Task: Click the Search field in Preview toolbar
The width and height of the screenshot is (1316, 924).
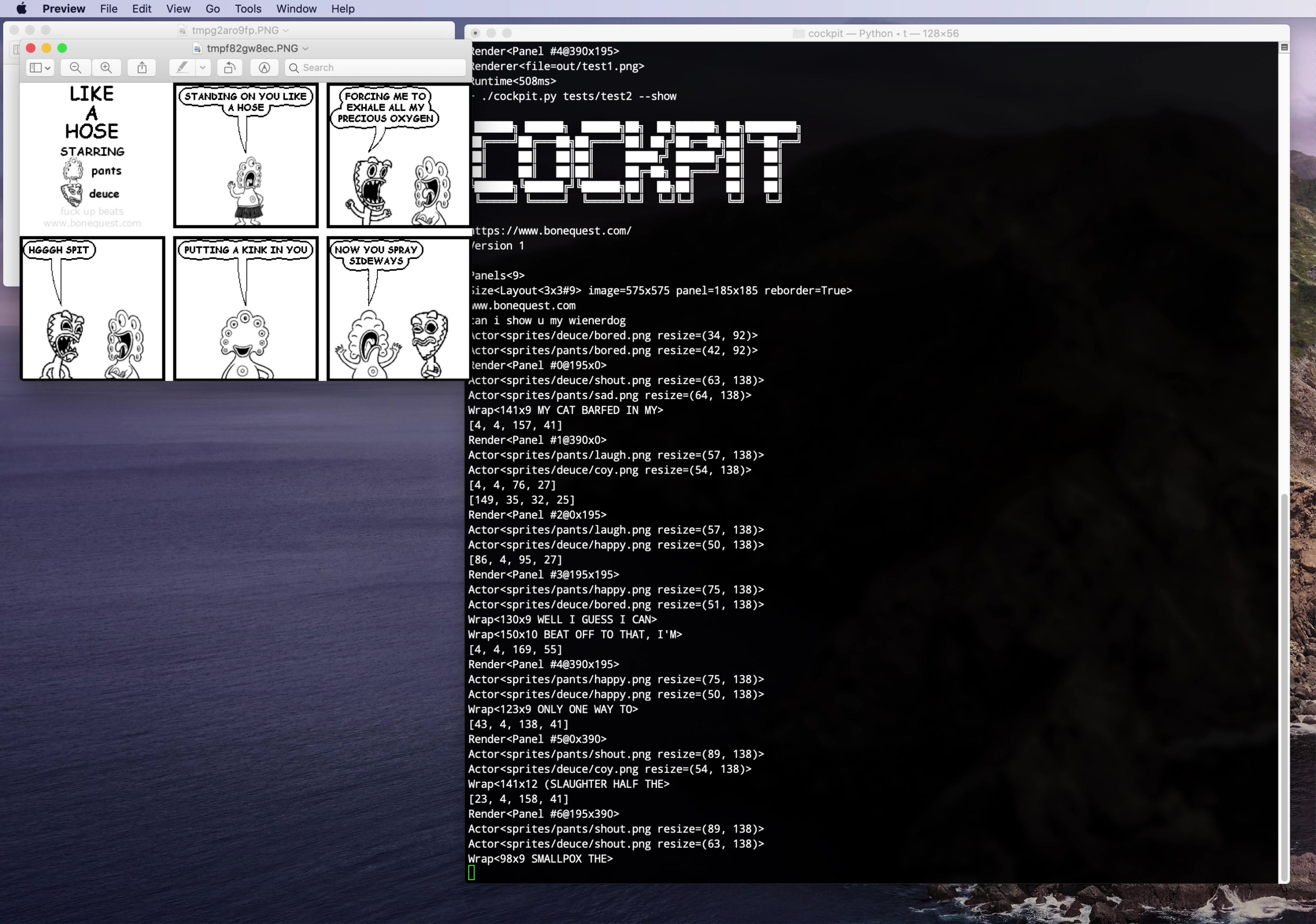Action: coord(376,68)
